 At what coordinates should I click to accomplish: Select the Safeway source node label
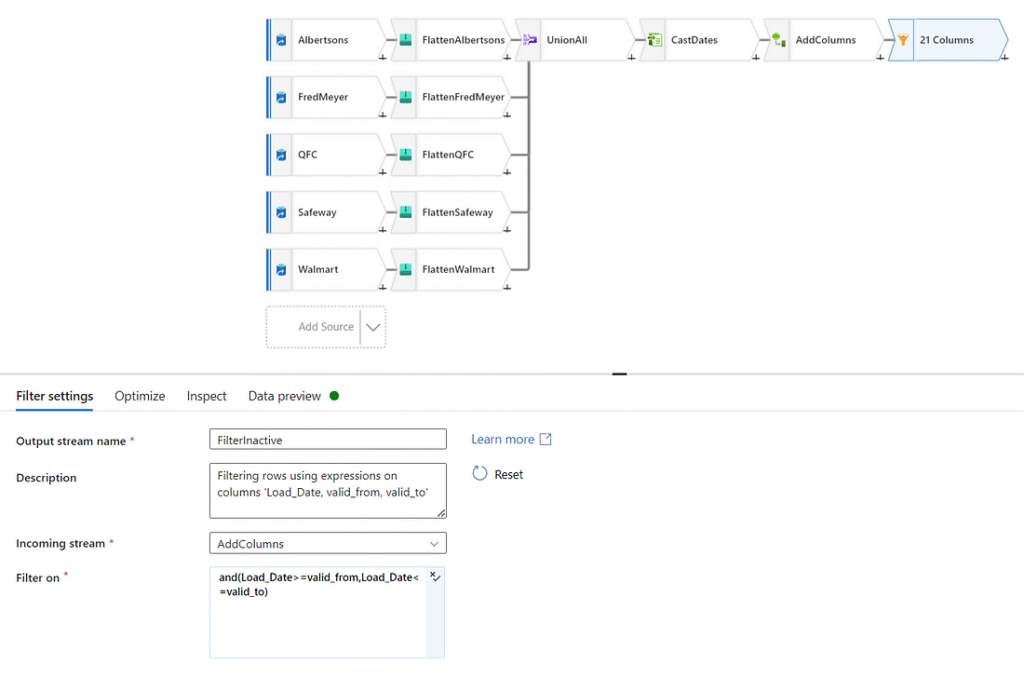317,212
